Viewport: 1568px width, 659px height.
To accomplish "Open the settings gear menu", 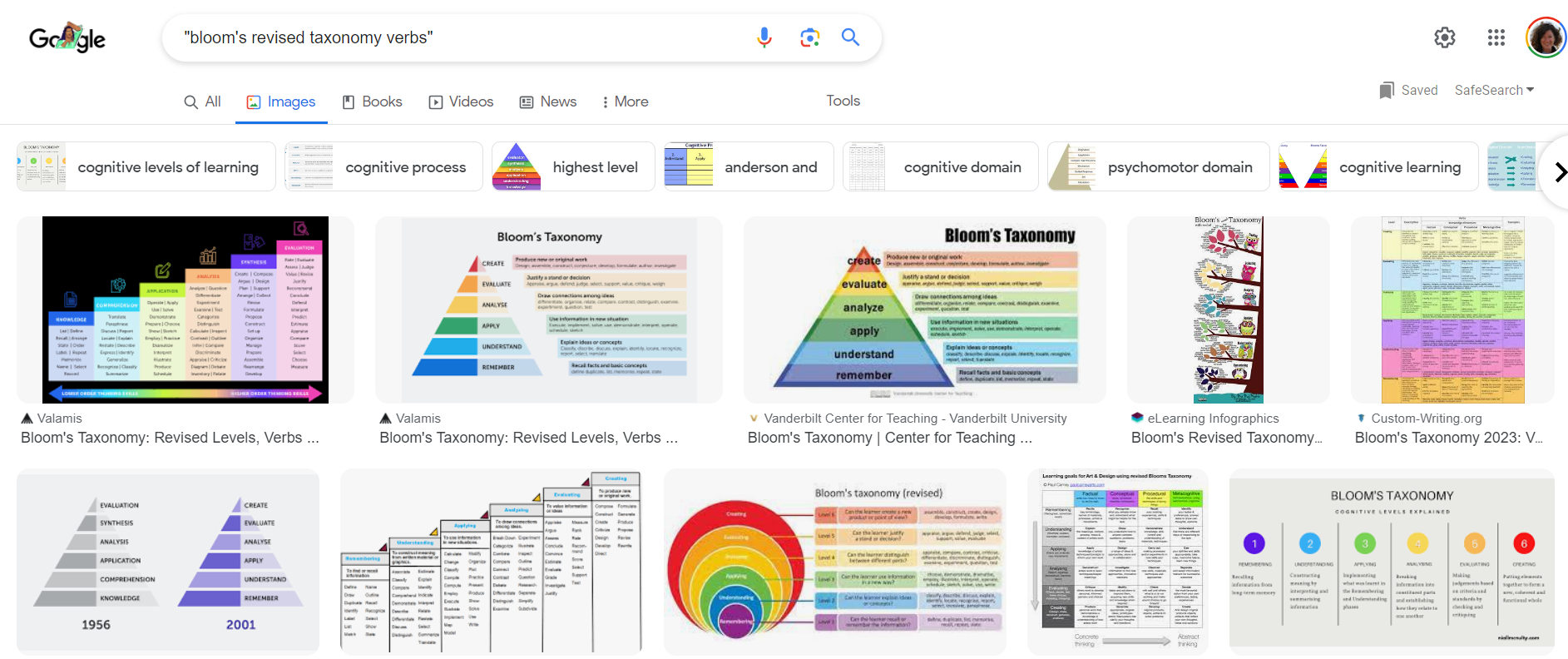I will click(1445, 37).
